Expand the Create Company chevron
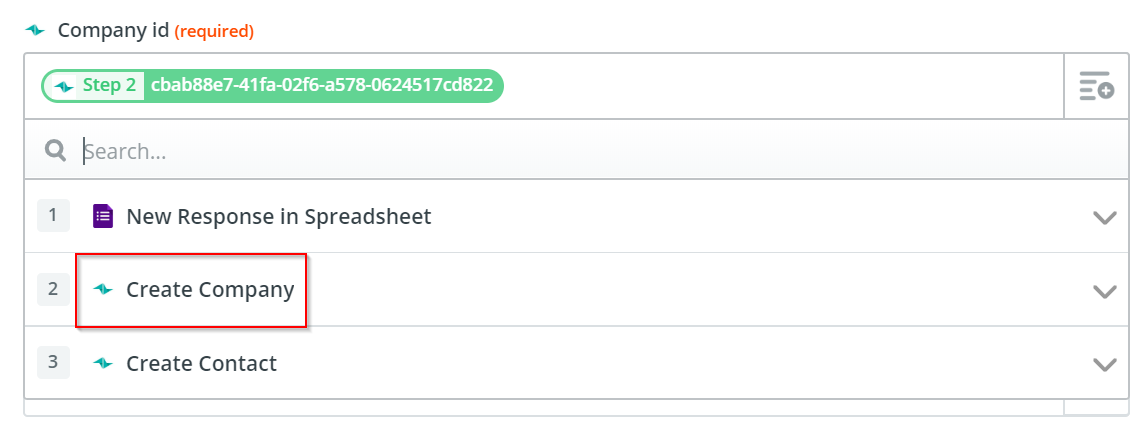 point(1105,291)
